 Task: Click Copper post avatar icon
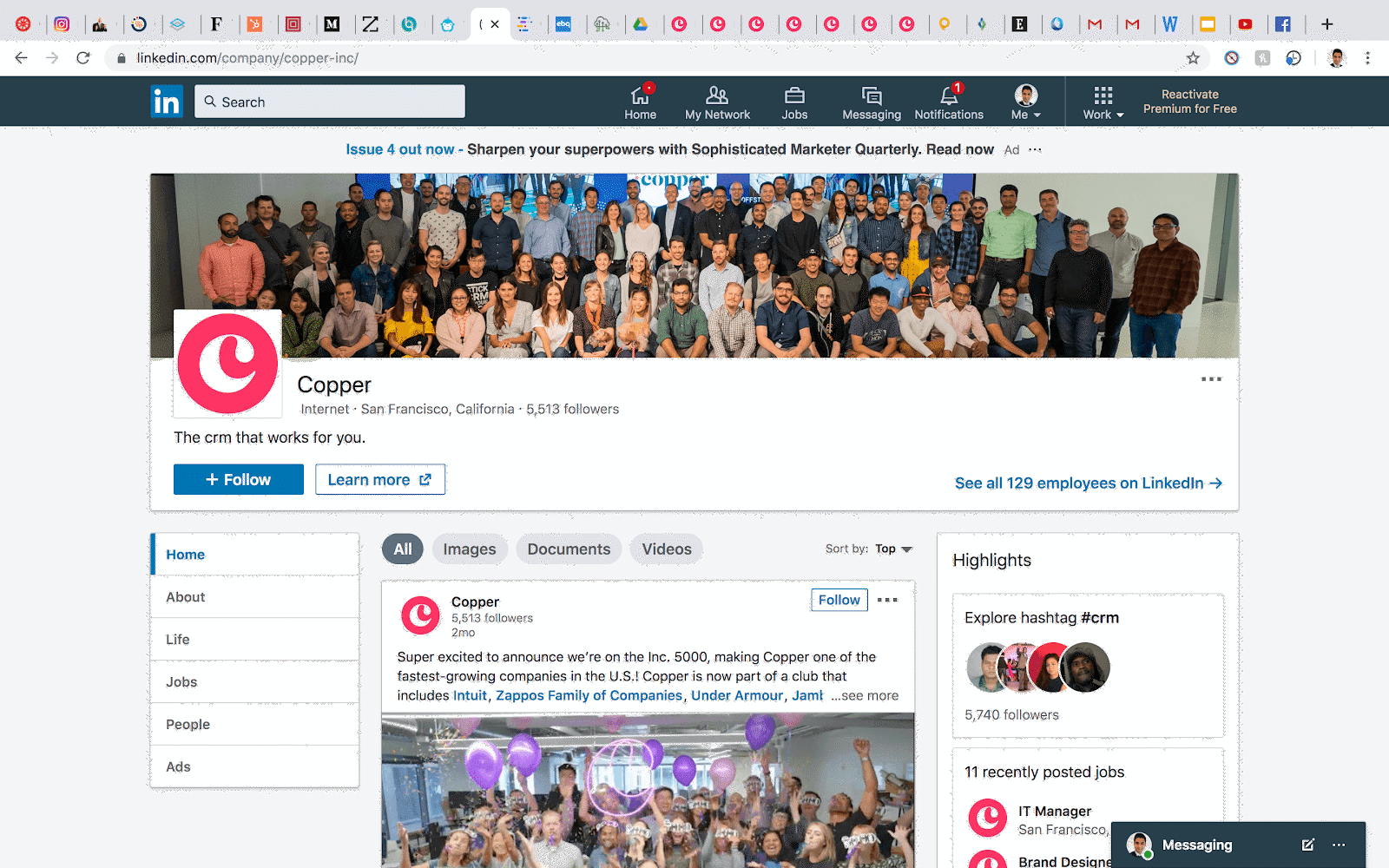click(x=420, y=615)
